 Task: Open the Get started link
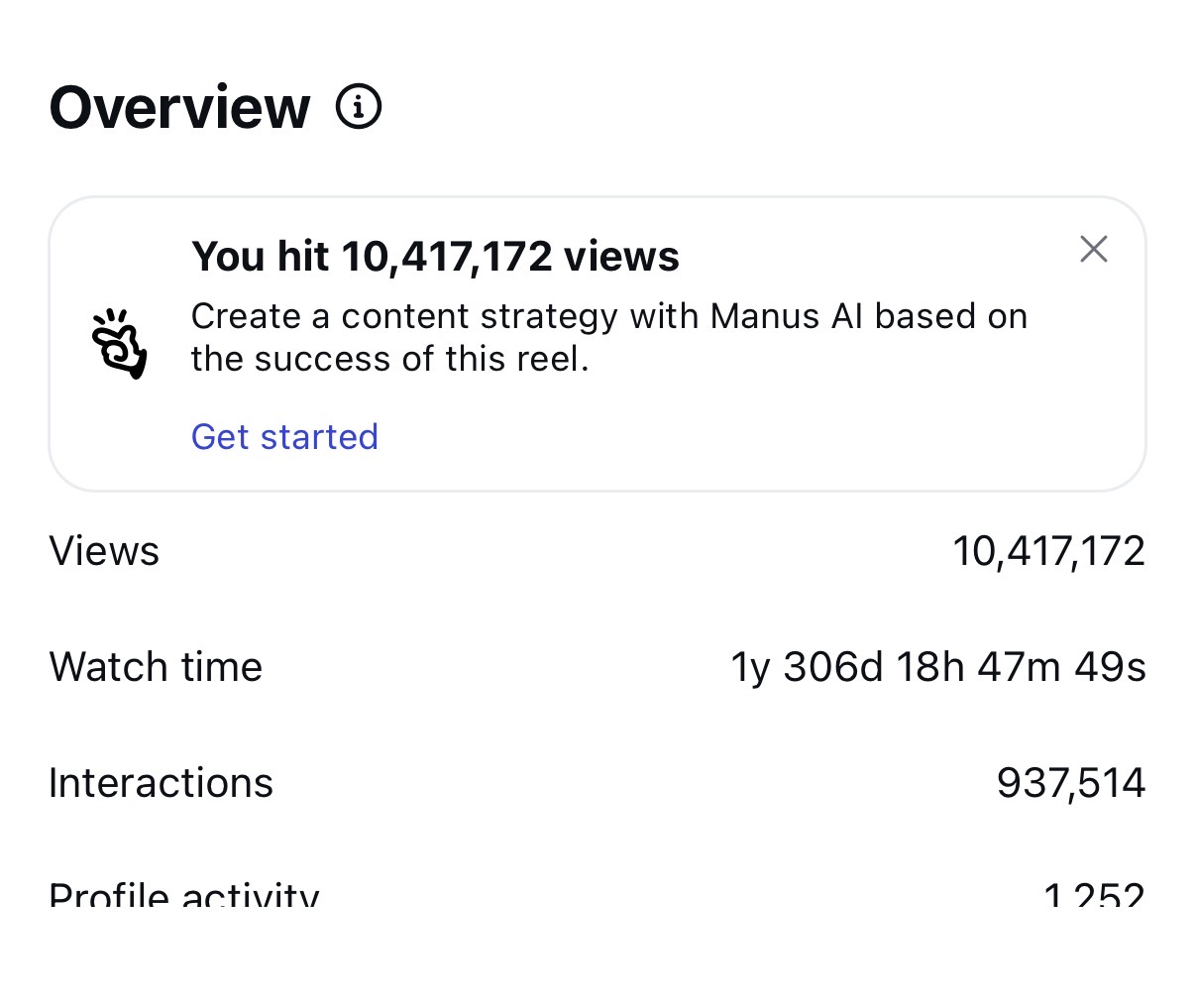(x=284, y=436)
